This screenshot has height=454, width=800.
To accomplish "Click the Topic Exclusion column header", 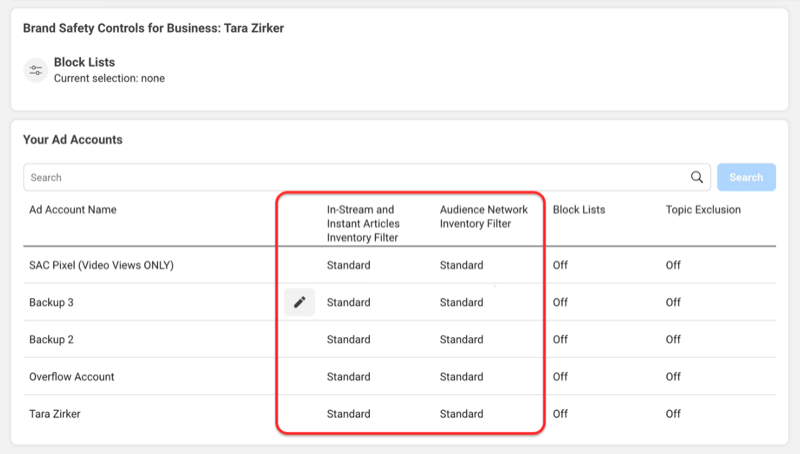I will [703, 210].
